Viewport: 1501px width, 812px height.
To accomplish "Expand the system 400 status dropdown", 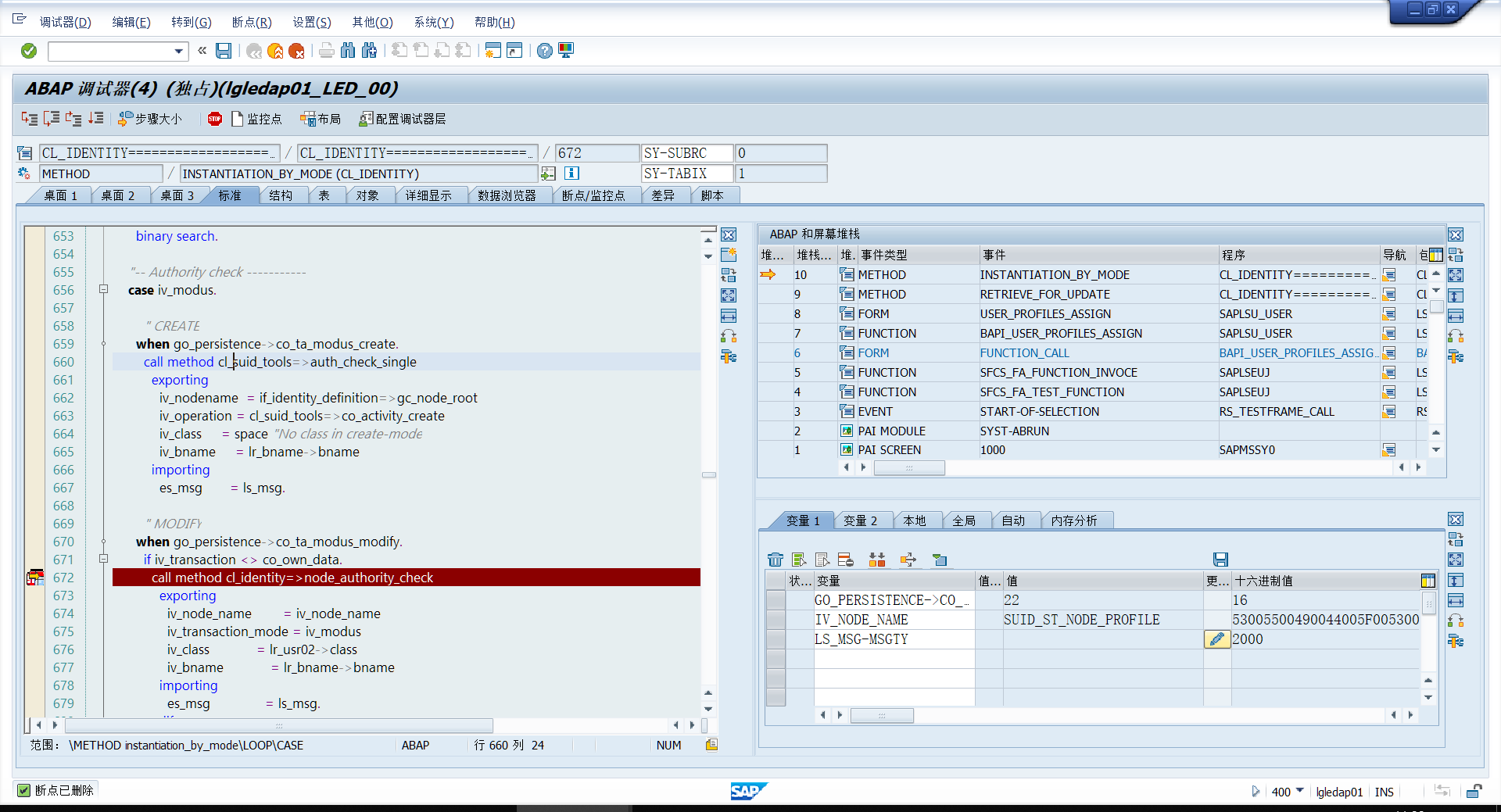I will pos(1300,791).
